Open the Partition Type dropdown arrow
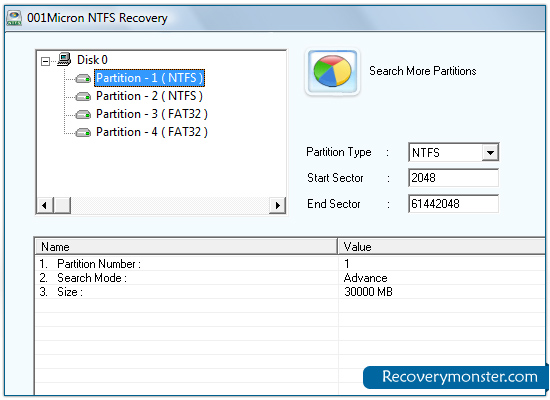 coord(490,153)
